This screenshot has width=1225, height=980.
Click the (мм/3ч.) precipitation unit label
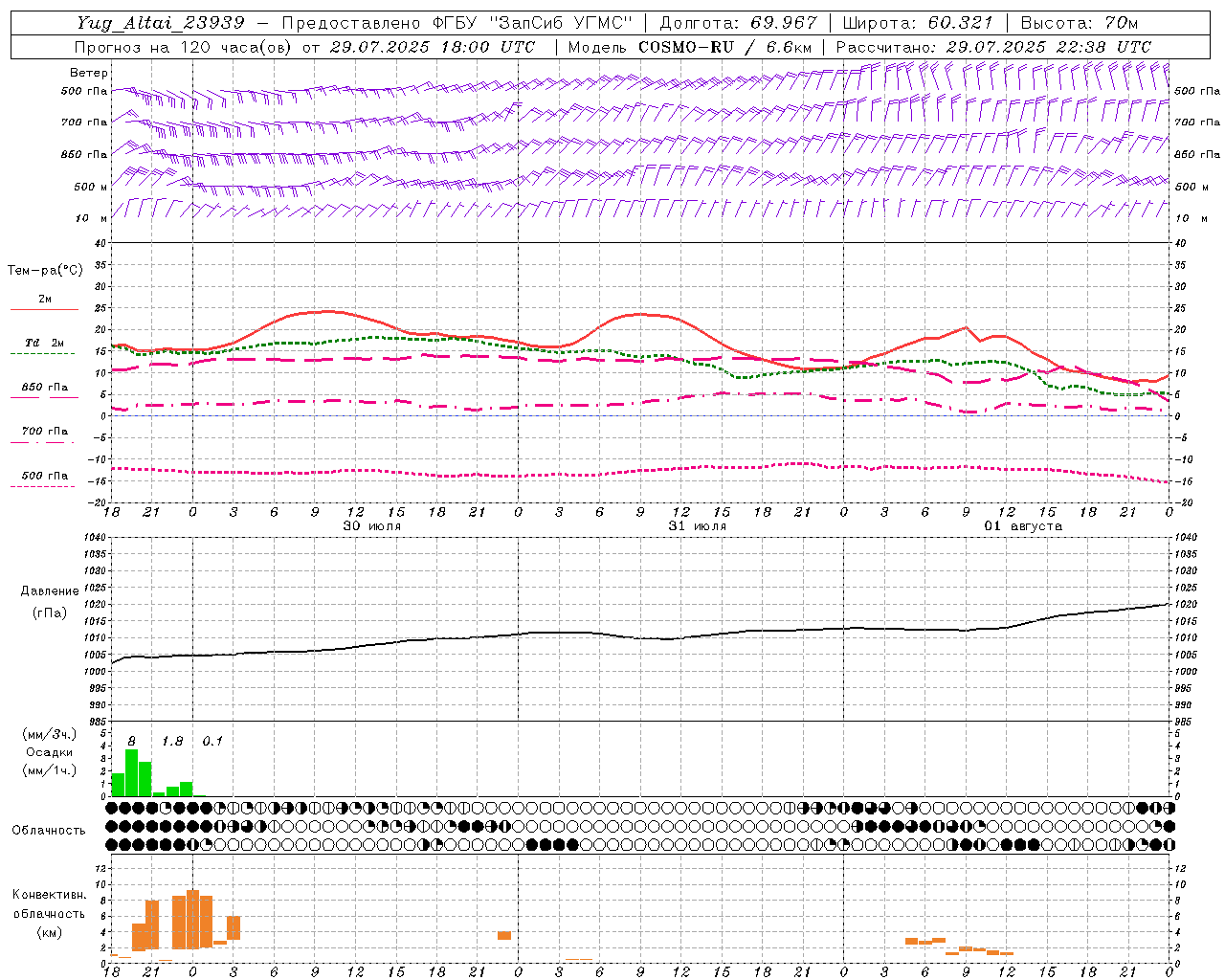click(x=51, y=734)
